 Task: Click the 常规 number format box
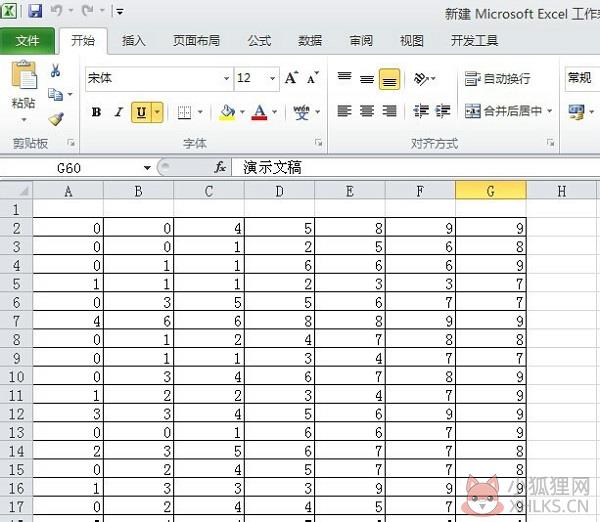[582, 78]
